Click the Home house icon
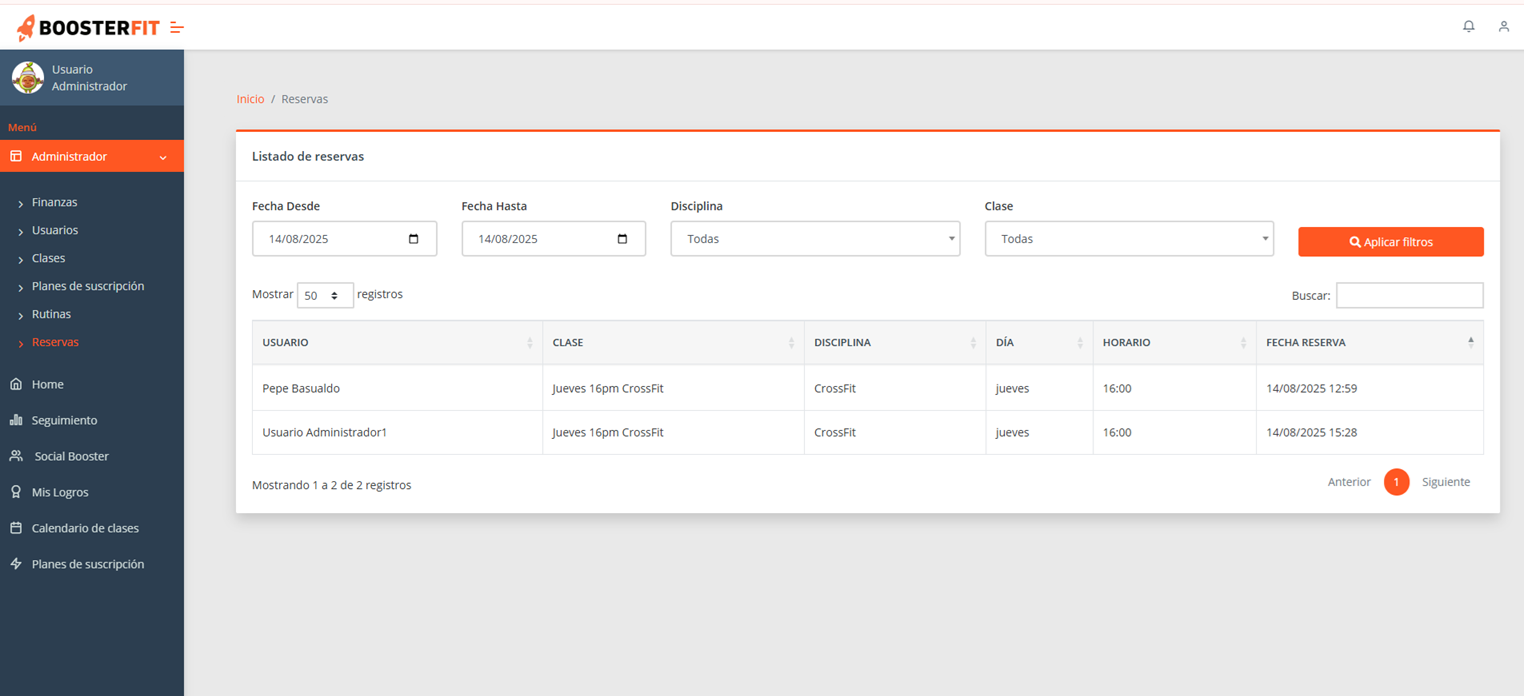The image size is (1524, 696). click(x=16, y=384)
